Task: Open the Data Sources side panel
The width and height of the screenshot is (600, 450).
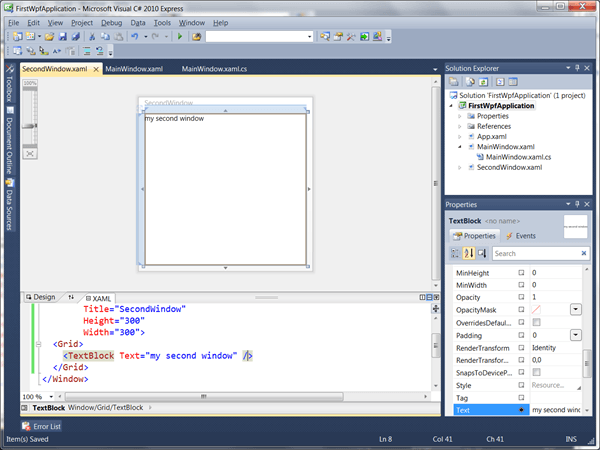Action: click(x=9, y=204)
